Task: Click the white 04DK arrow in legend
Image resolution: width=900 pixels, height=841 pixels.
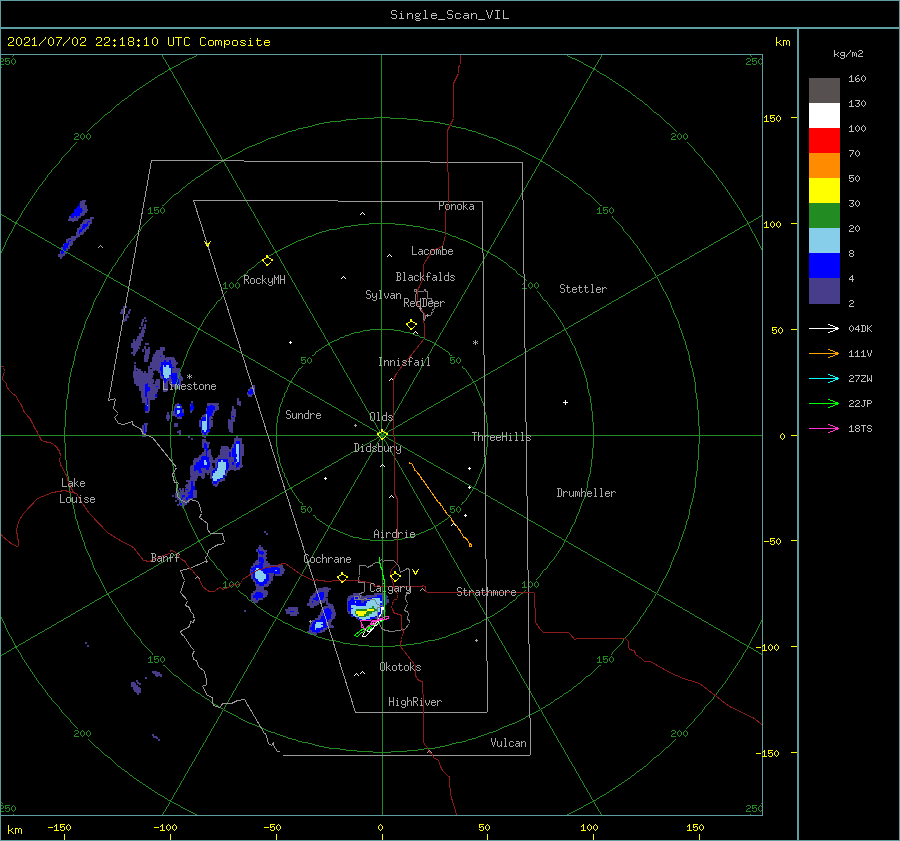Action: [x=824, y=328]
